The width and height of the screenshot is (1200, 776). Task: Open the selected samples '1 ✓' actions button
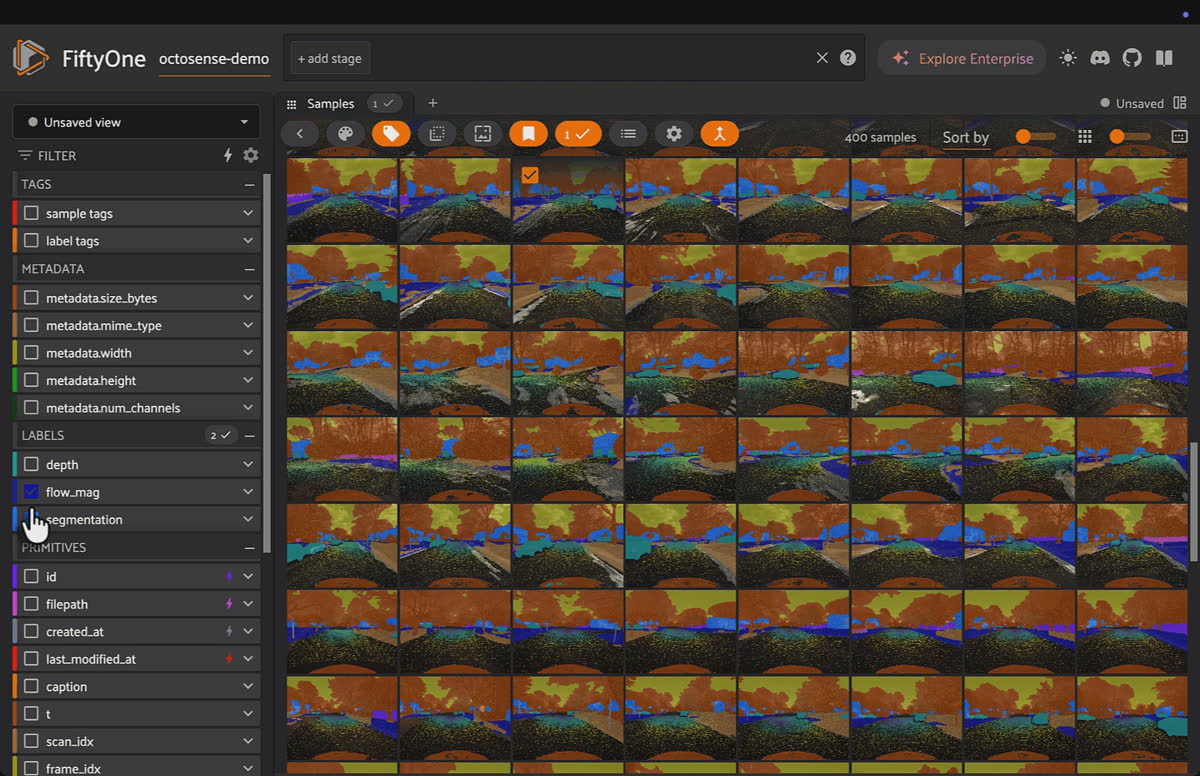pos(578,133)
